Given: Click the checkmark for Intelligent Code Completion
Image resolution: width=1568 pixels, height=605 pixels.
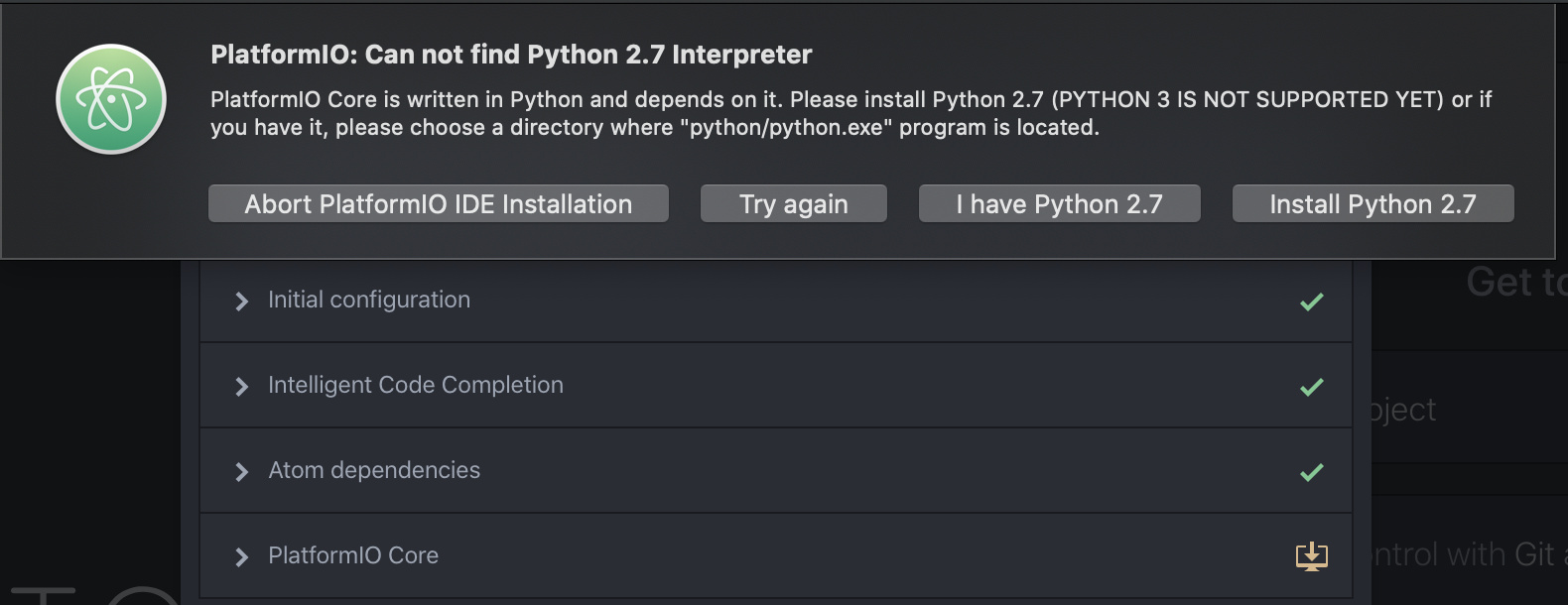Looking at the screenshot, I should (1311, 387).
